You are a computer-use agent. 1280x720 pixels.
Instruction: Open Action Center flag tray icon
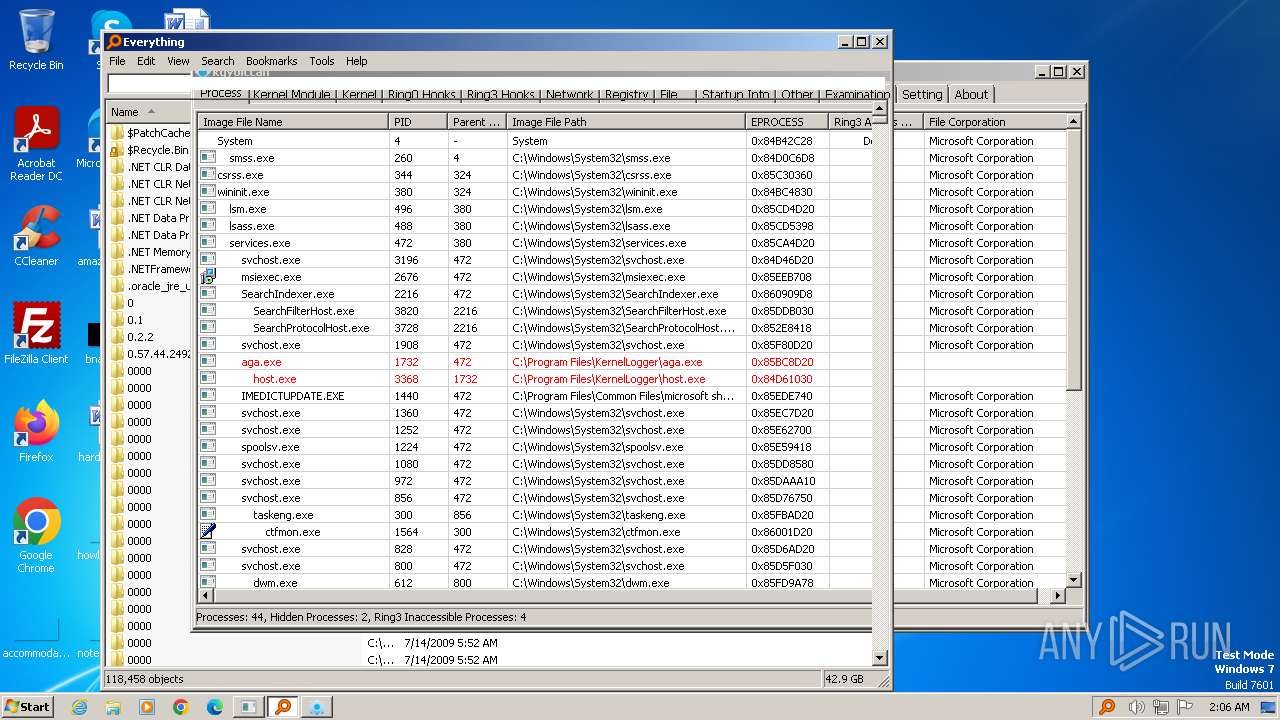[1186, 707]
